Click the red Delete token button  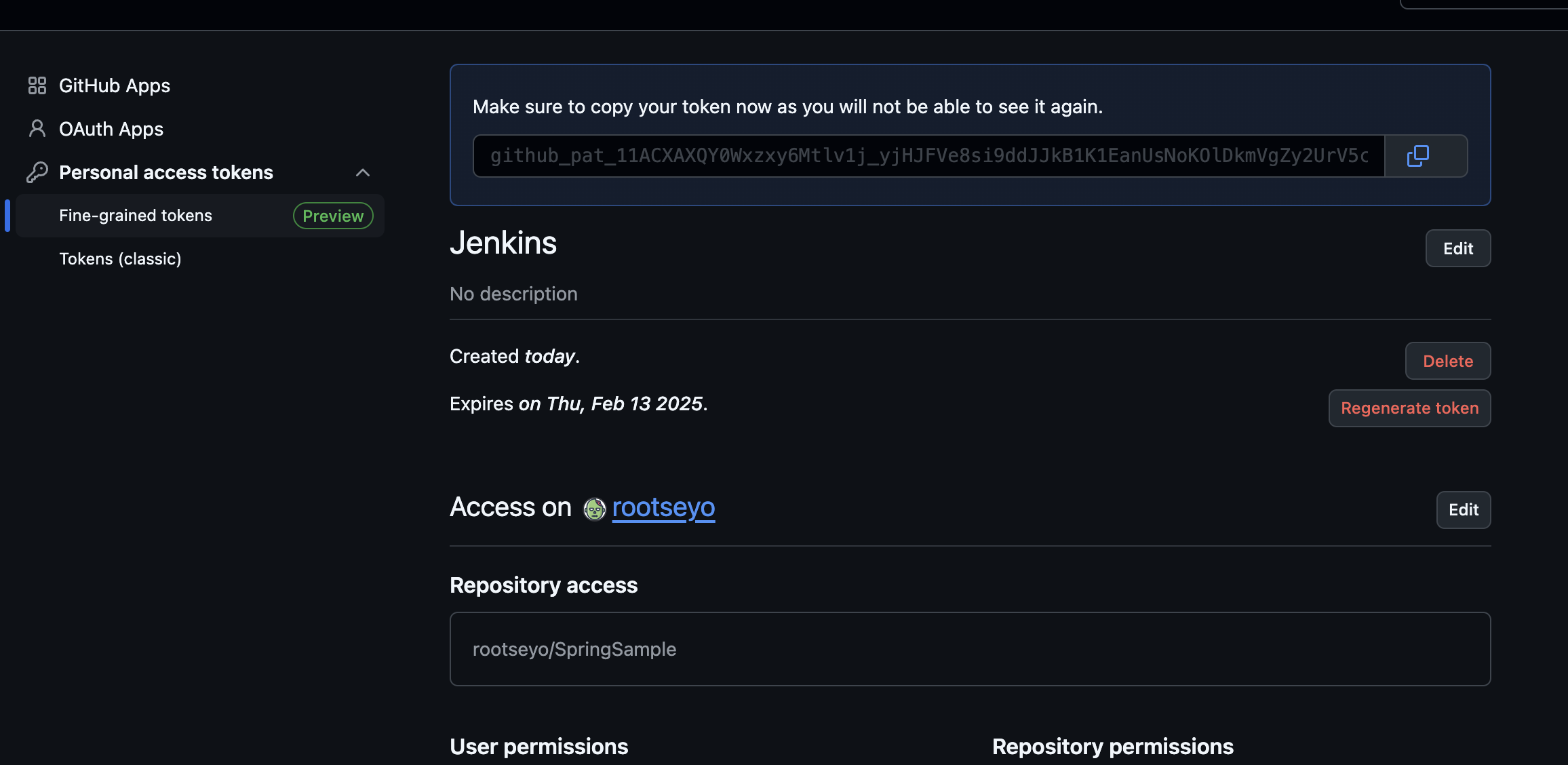pyautogui.click(x=1447, y=361)
